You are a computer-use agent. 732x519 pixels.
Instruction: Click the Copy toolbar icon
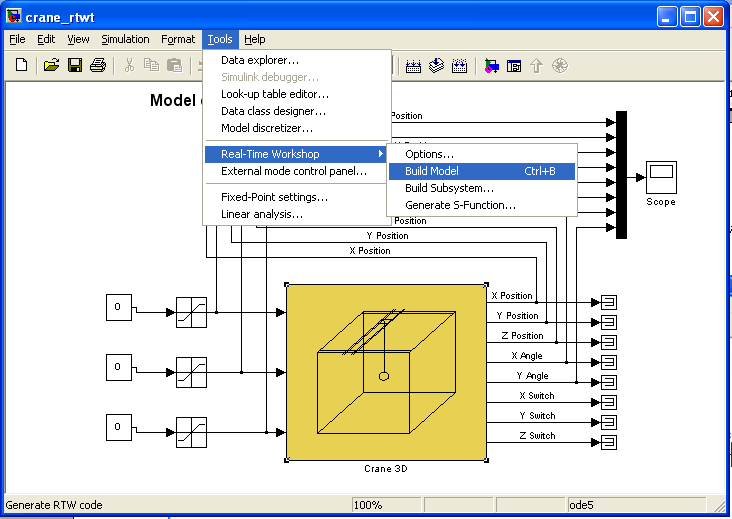(151, 65)
